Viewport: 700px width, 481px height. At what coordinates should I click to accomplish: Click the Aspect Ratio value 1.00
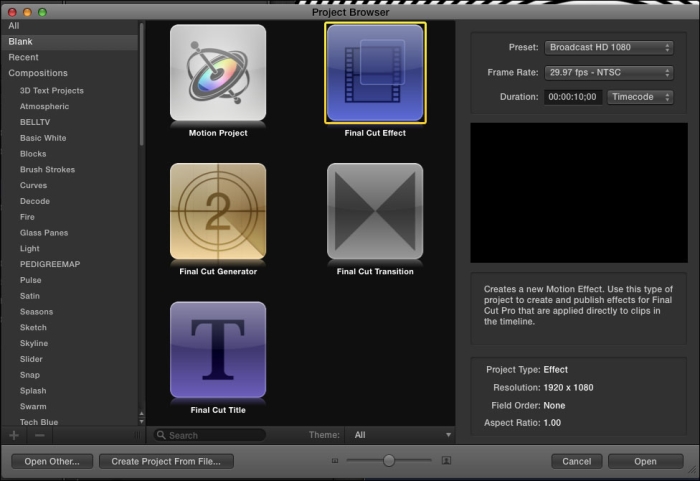point(552,422)
